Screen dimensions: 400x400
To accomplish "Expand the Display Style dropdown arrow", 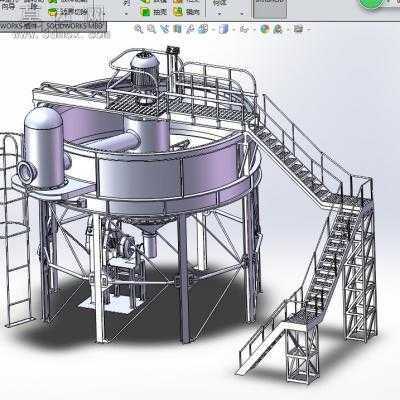I will [x=233, y=30].
